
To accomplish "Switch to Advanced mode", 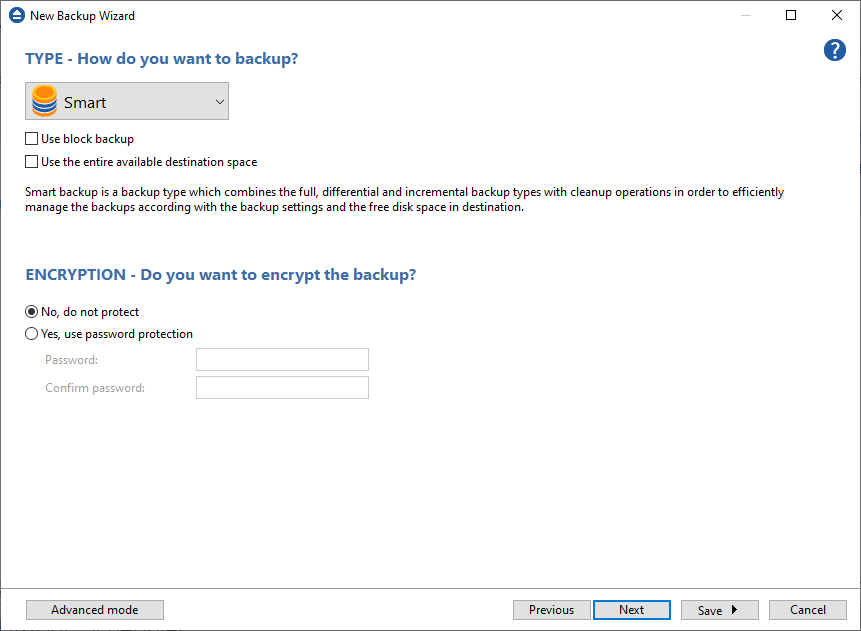I will coord(95,610).
